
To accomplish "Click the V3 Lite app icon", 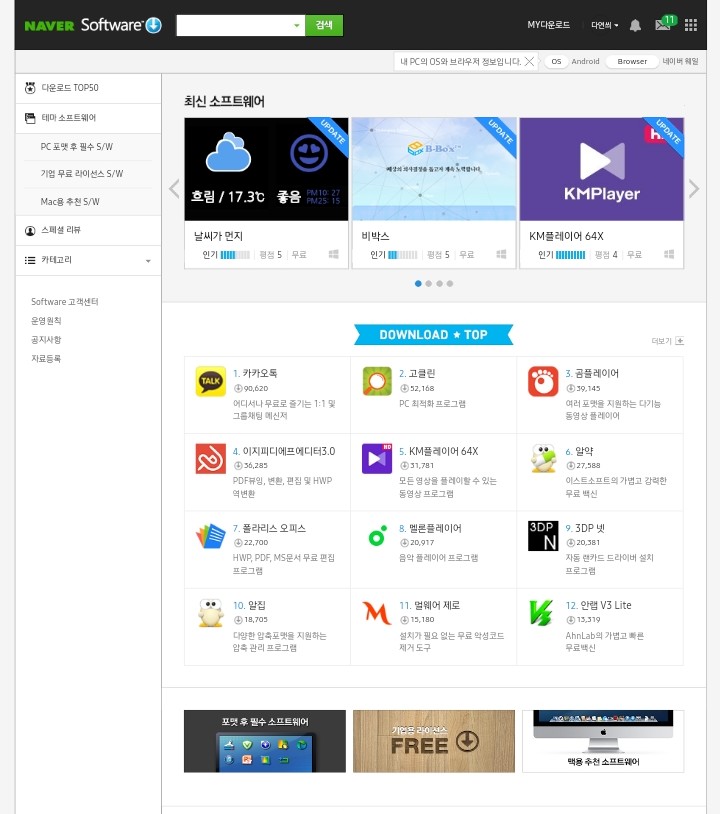I will [543, 612].
